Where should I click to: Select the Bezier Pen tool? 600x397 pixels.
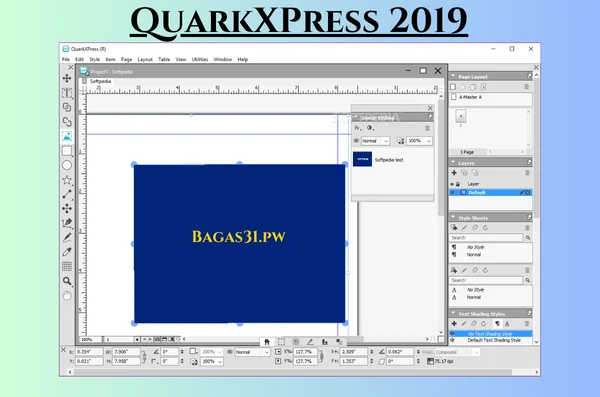(x=67, y=223)
